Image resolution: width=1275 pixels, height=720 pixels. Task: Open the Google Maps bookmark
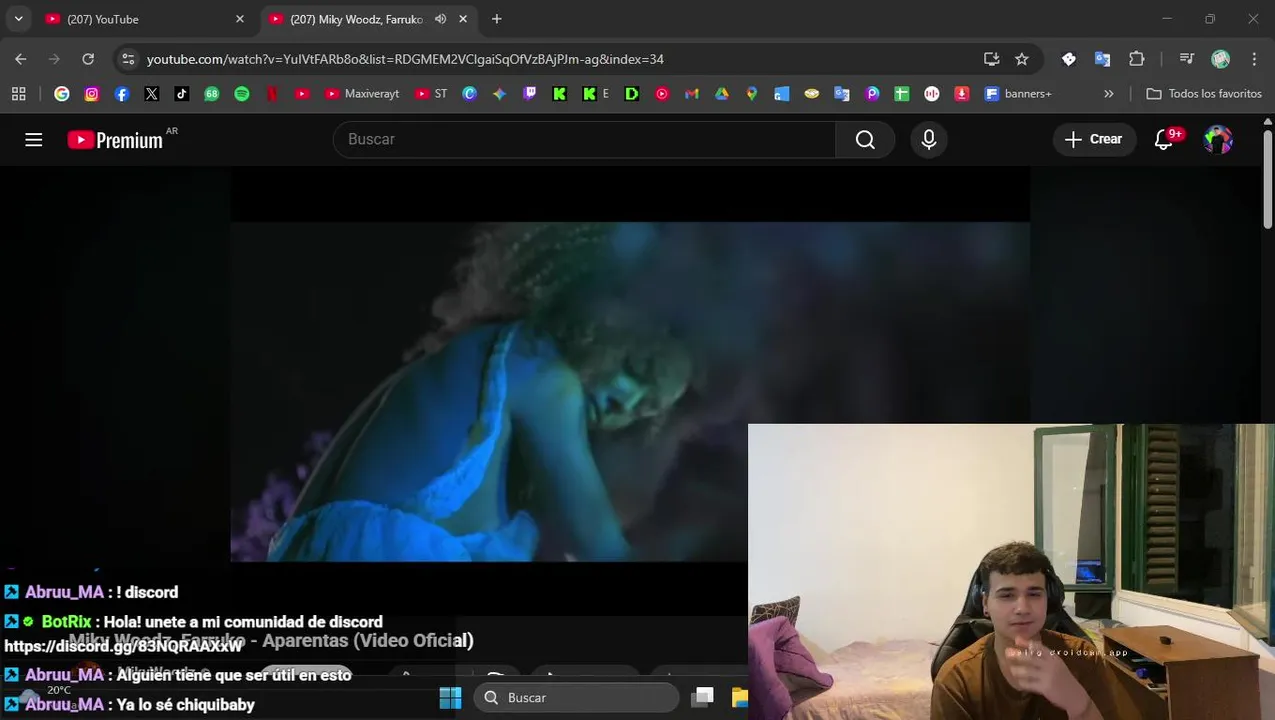tap(752, 94)
